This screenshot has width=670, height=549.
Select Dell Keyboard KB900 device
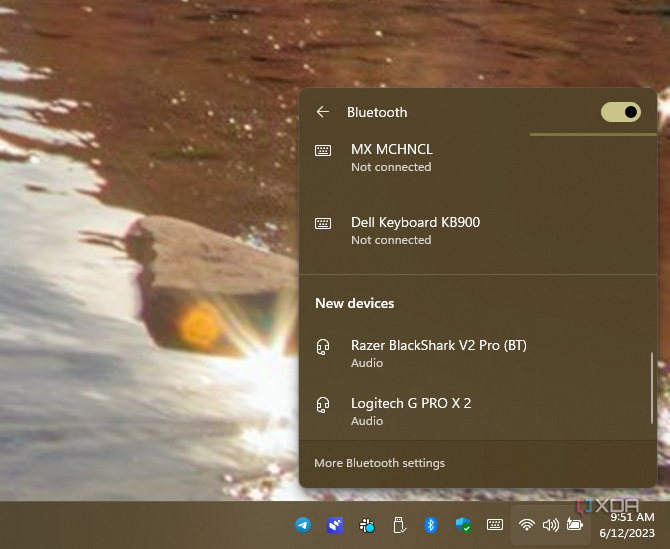(x=415, y=230)
